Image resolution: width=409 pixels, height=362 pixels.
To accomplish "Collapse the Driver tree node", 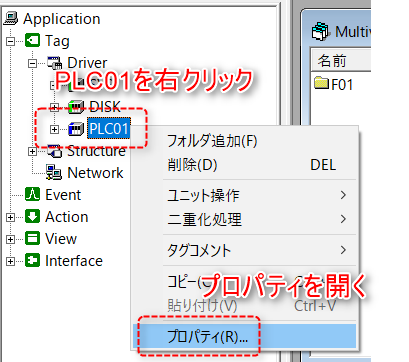I will pyautogui.click(x=33, y=63).
